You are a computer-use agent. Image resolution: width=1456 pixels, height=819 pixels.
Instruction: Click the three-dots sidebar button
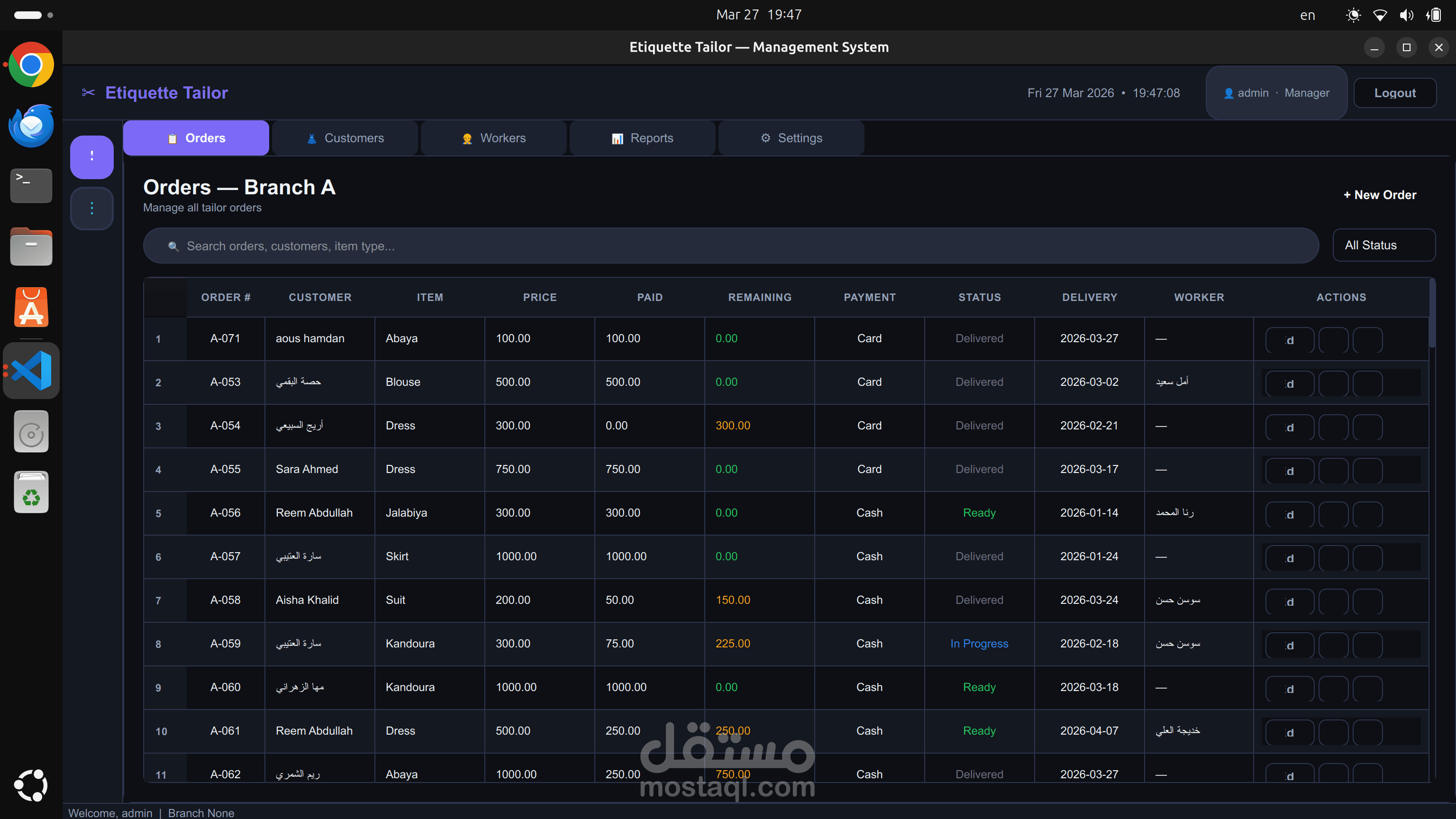[x=91, y=209]
